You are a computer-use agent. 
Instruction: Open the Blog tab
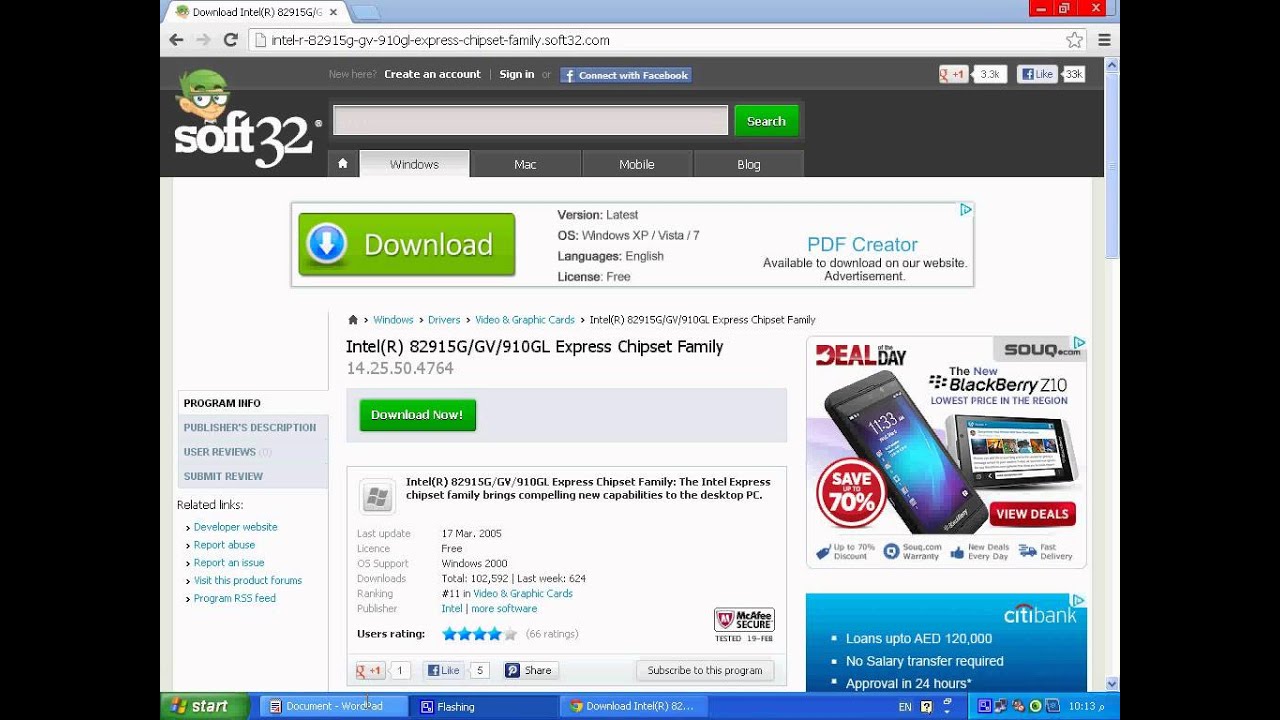pos(748,164)
